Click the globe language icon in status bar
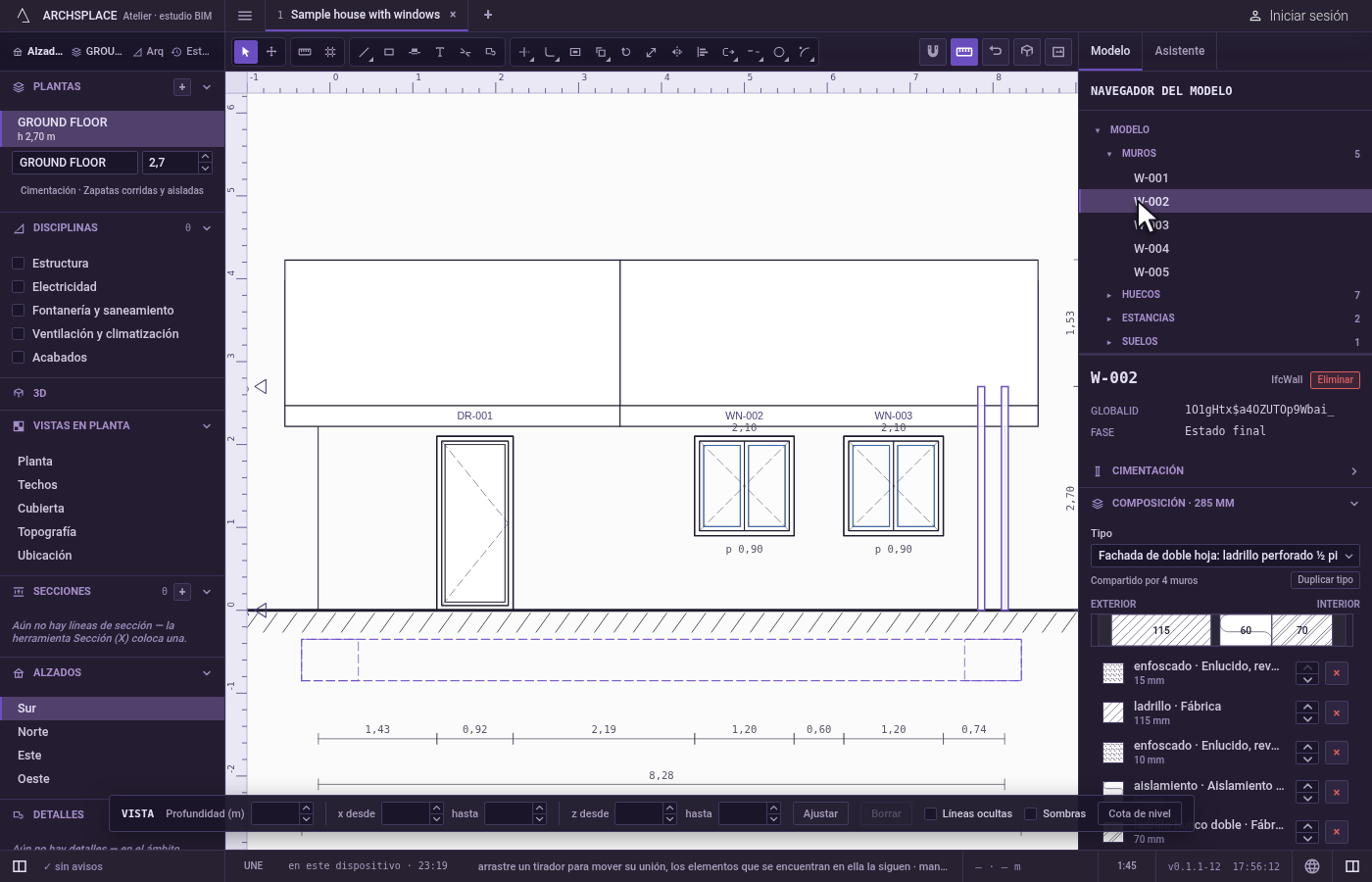The image size is (1372, 882). pos(1312,866)
